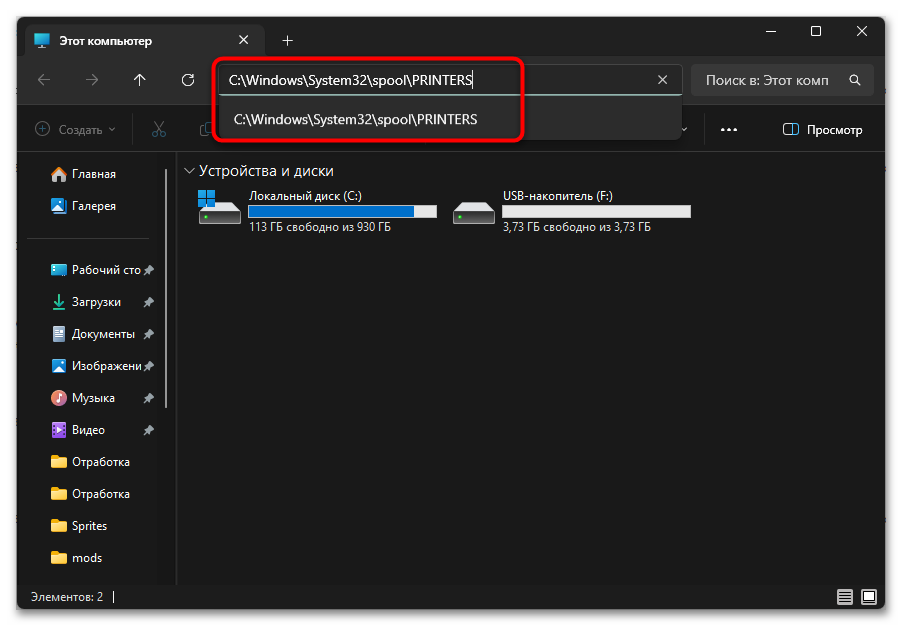Switch to details list view icon
This screenshot has height=626, width=902.
click(x=844, y=597)
